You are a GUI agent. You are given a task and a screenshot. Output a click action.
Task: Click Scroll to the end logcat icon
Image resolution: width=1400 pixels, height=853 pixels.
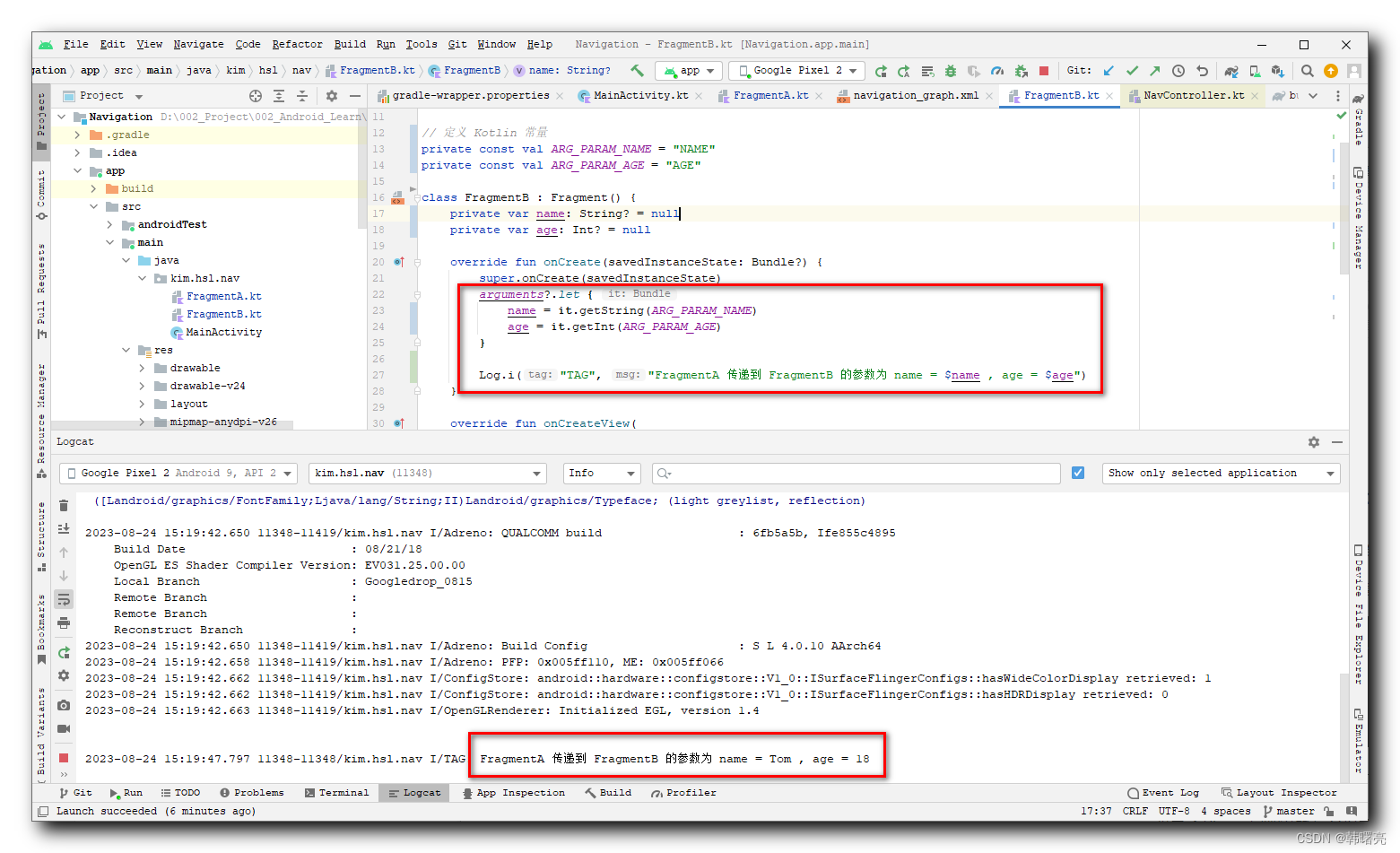(64, 529)
